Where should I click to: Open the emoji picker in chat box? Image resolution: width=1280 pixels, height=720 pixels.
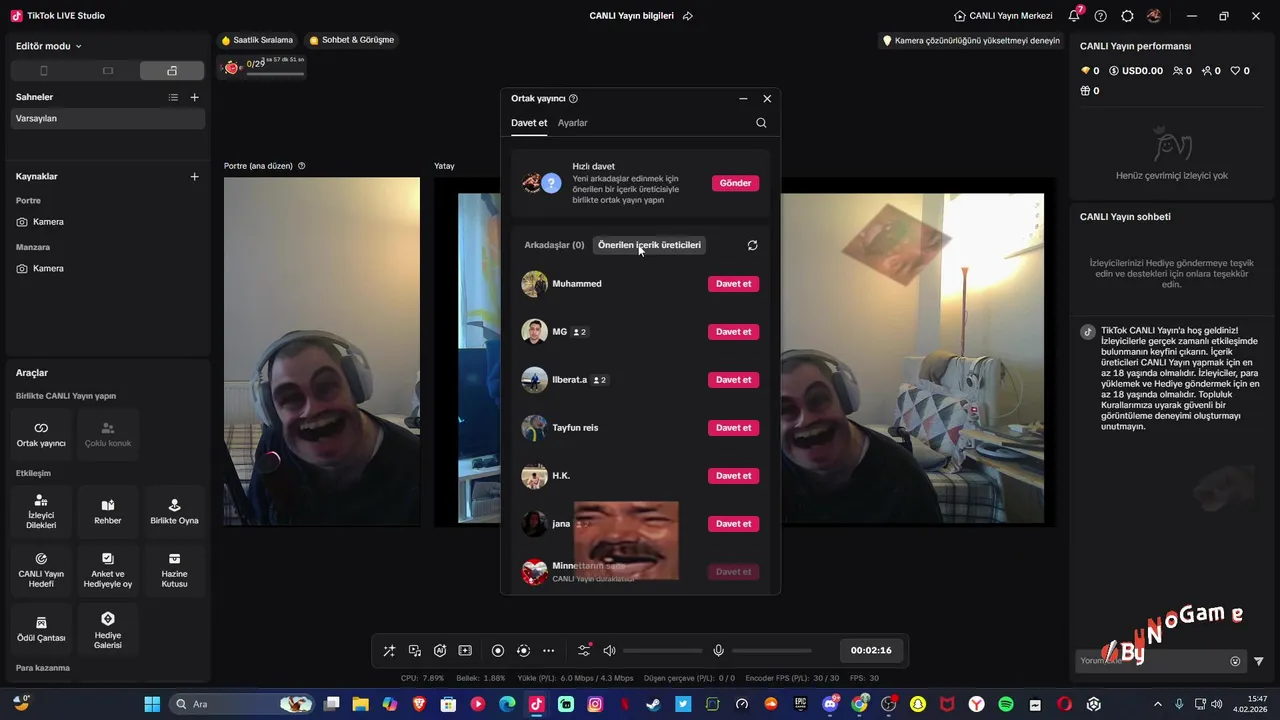click(x=1235, y=661)
